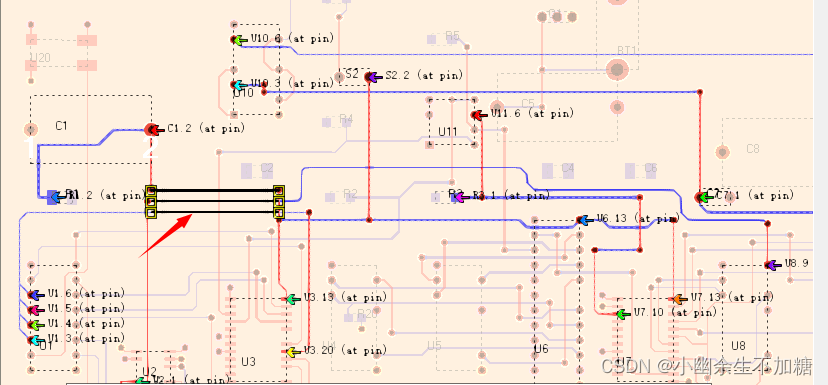Click the orange marker at U7.13
Viewport: 828px width, 385px height.
point(680,299)
